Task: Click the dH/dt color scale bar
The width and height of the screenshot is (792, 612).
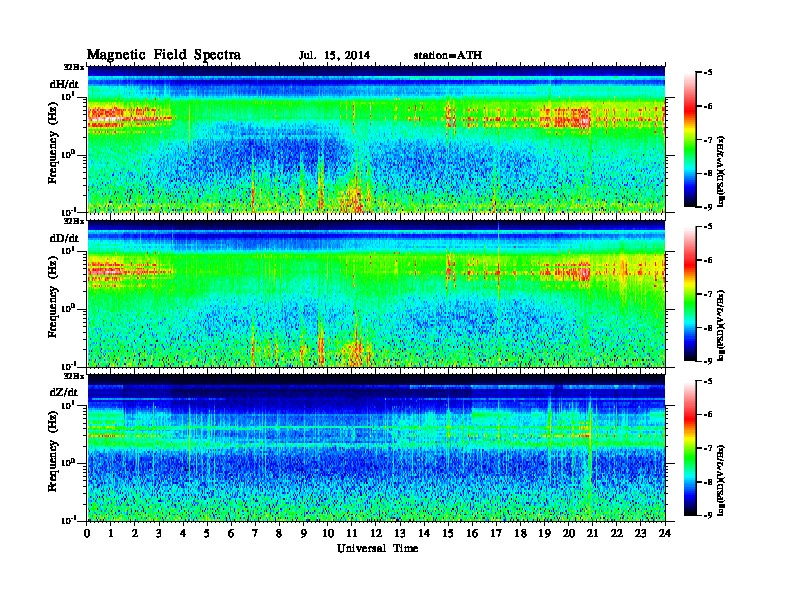Action: (x=689, y=140)
